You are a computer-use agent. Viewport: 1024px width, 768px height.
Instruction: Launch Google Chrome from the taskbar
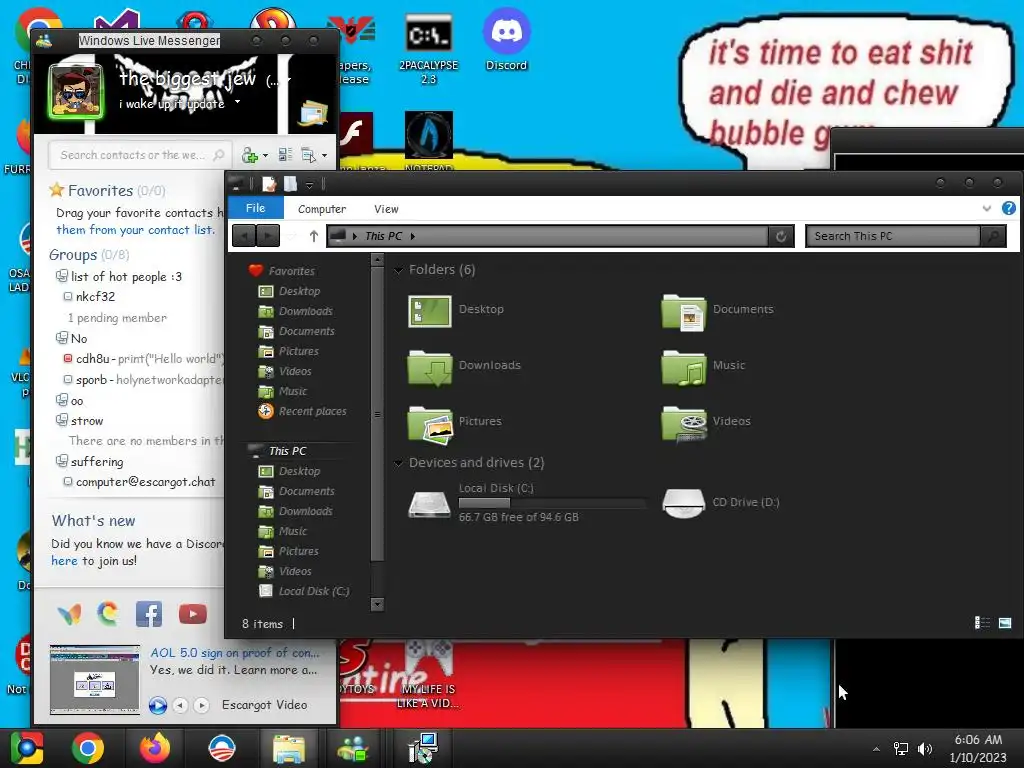point(88,748)
